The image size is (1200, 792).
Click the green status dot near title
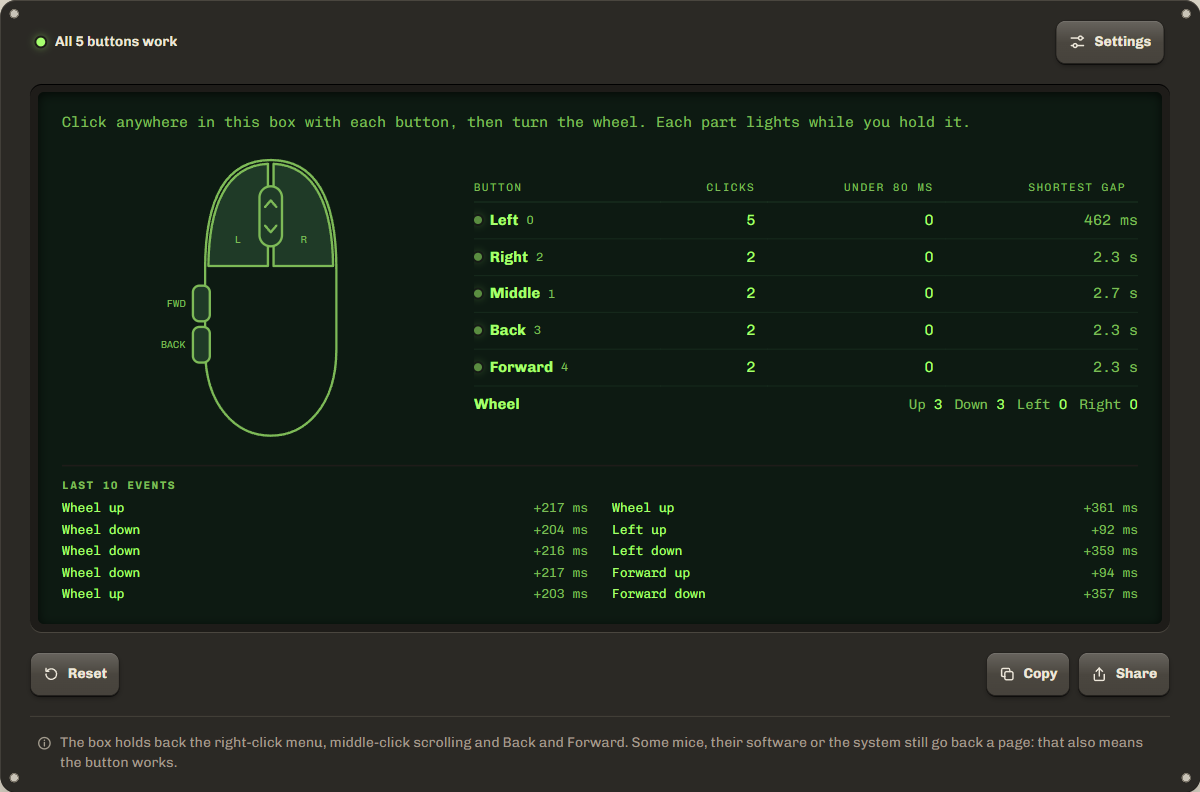tap(41, 42)
